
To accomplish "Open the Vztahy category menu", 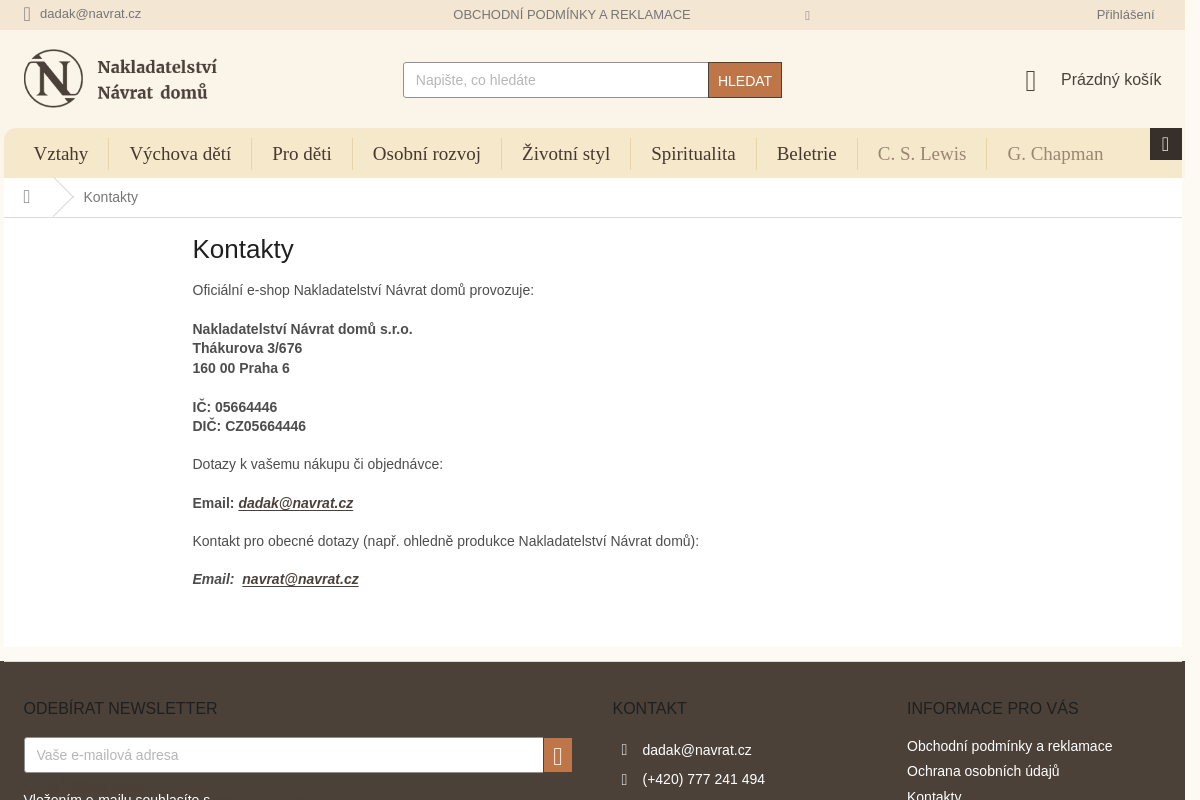I will [61, 154].
